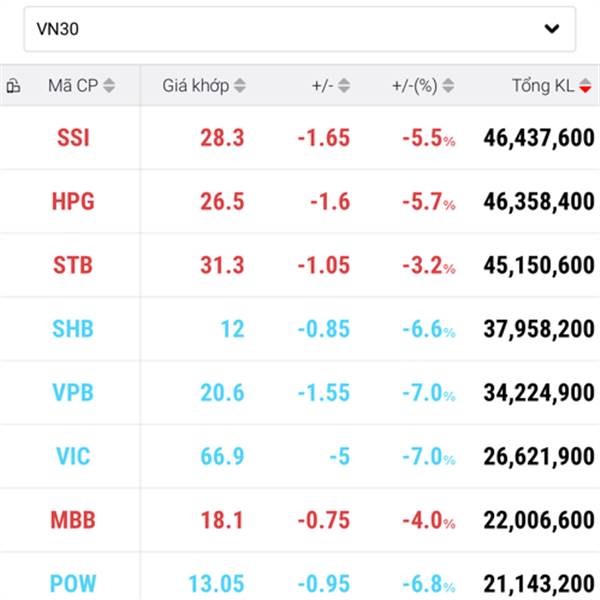
Task: Open the MBB stock symbol
Action: [73, 520]
